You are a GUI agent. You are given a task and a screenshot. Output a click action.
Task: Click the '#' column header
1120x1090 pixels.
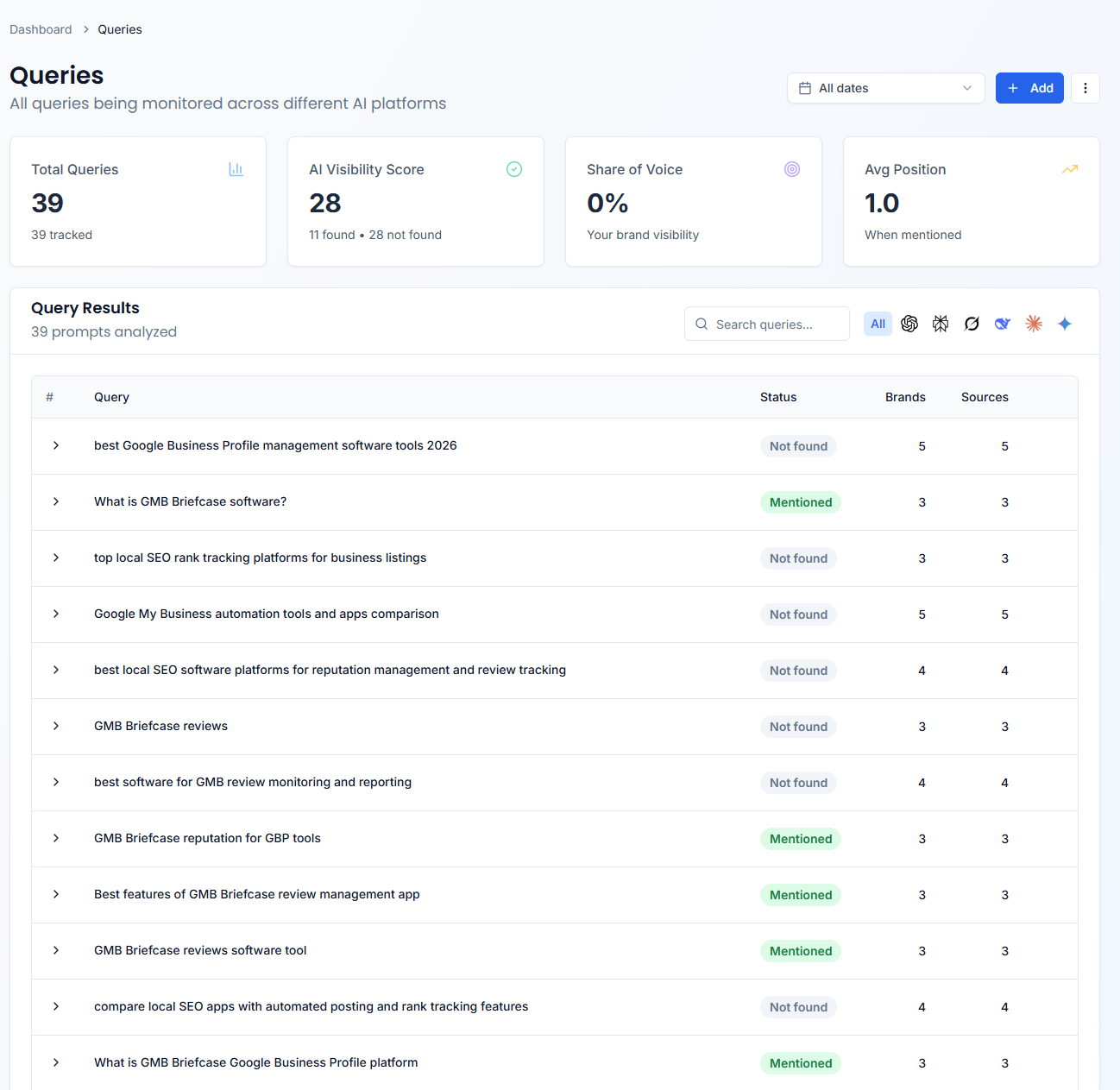click(49, 397)
